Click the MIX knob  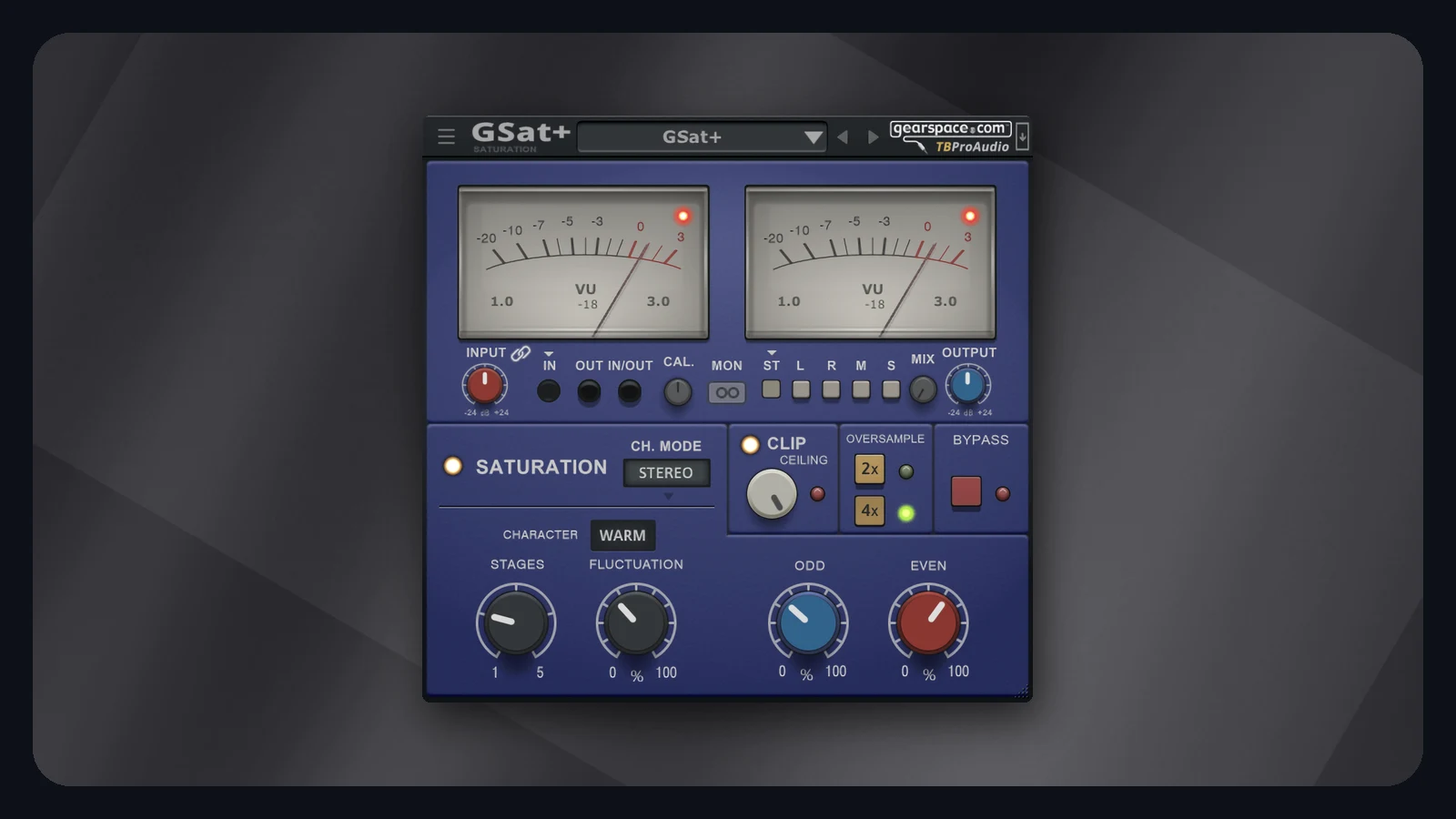(923, 389)
